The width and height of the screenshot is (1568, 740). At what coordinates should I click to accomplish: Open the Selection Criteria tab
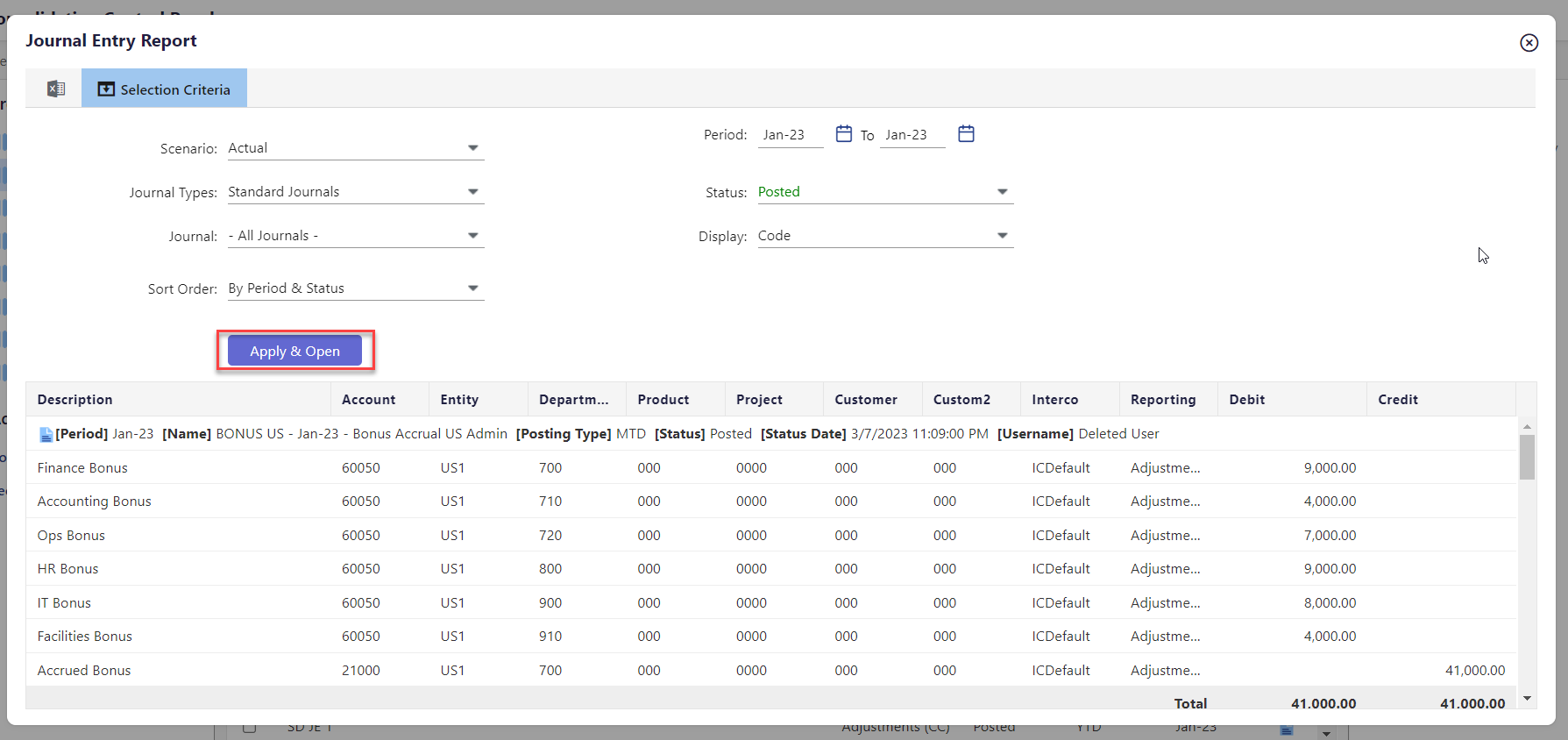click(164, 89)
